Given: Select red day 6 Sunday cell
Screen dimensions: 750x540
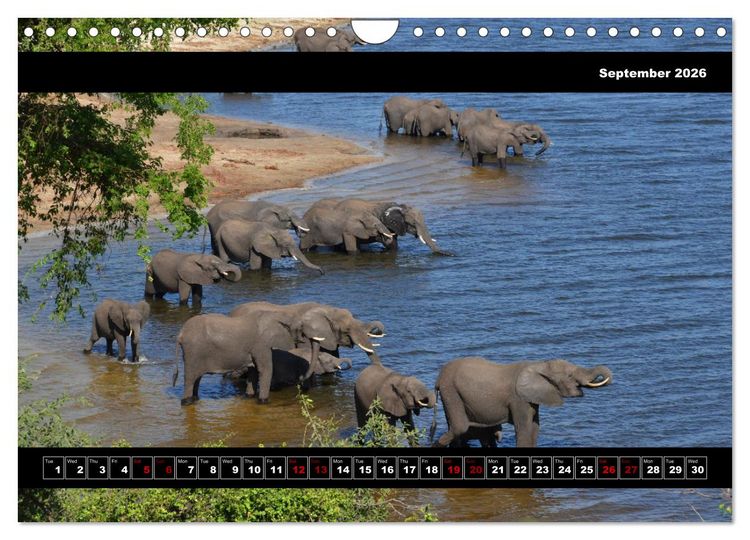Looking at the screenshot, I should (164, 468).
